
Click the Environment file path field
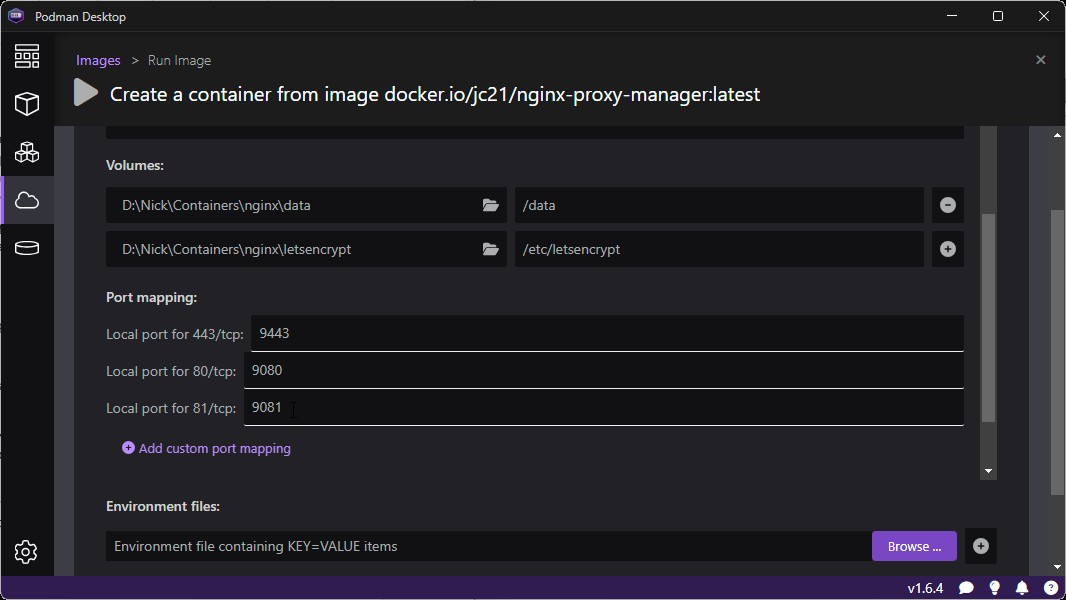(x=488, y=546)
